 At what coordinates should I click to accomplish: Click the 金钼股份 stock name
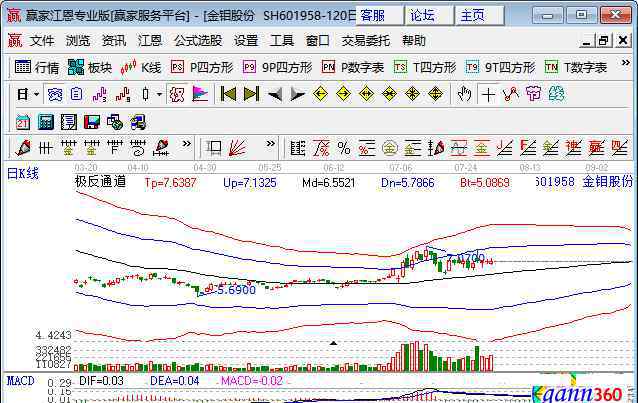click(607, 182)
